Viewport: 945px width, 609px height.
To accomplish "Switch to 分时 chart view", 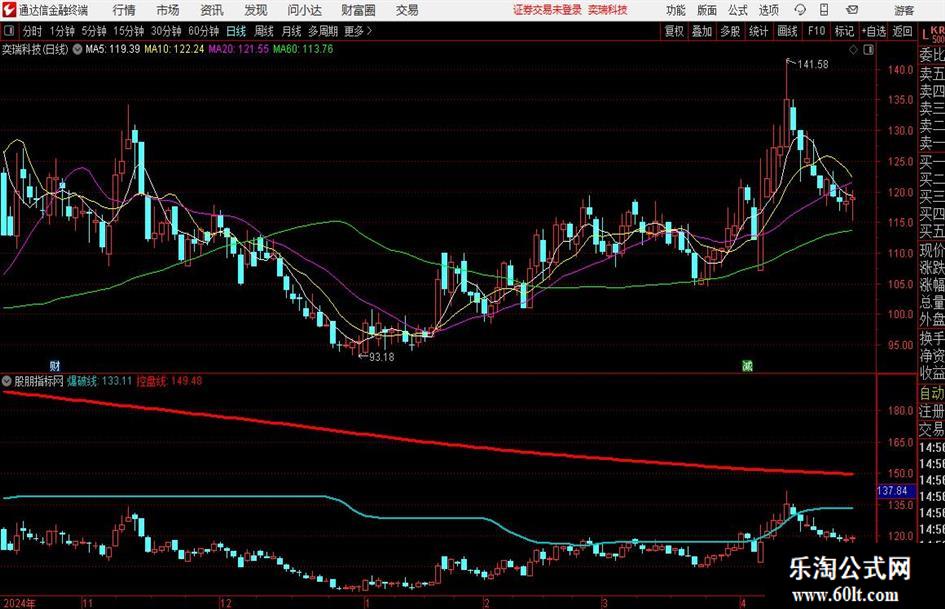I will [32, 31].
